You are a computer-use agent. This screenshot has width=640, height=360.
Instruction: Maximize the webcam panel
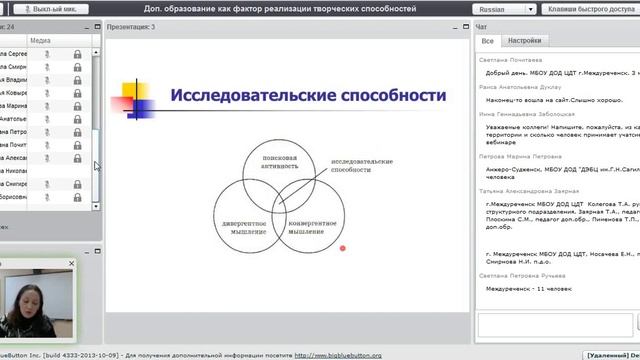coord(97,251)
